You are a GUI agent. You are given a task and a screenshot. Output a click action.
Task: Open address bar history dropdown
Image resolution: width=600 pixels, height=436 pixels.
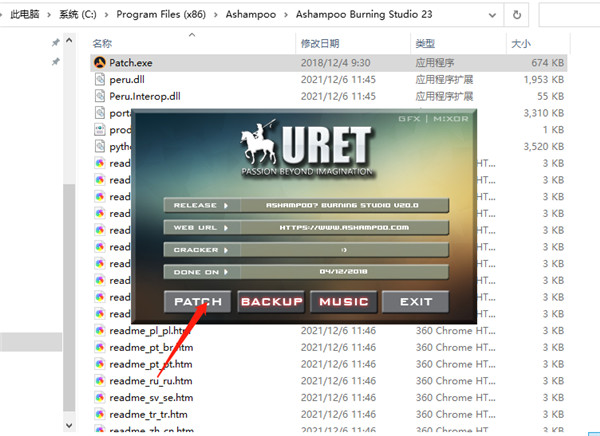492,15
